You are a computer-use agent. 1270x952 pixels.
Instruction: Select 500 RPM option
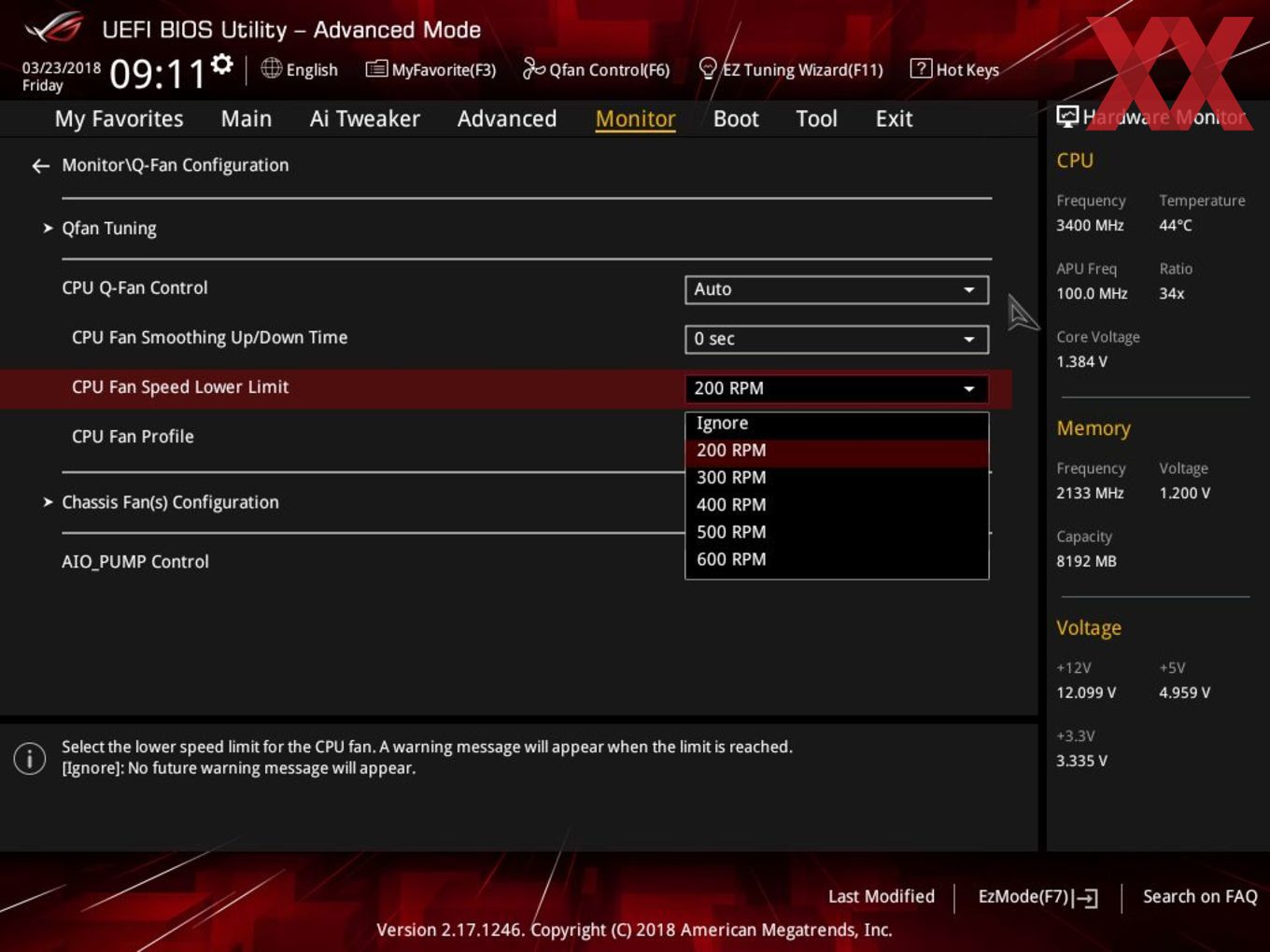837,532
